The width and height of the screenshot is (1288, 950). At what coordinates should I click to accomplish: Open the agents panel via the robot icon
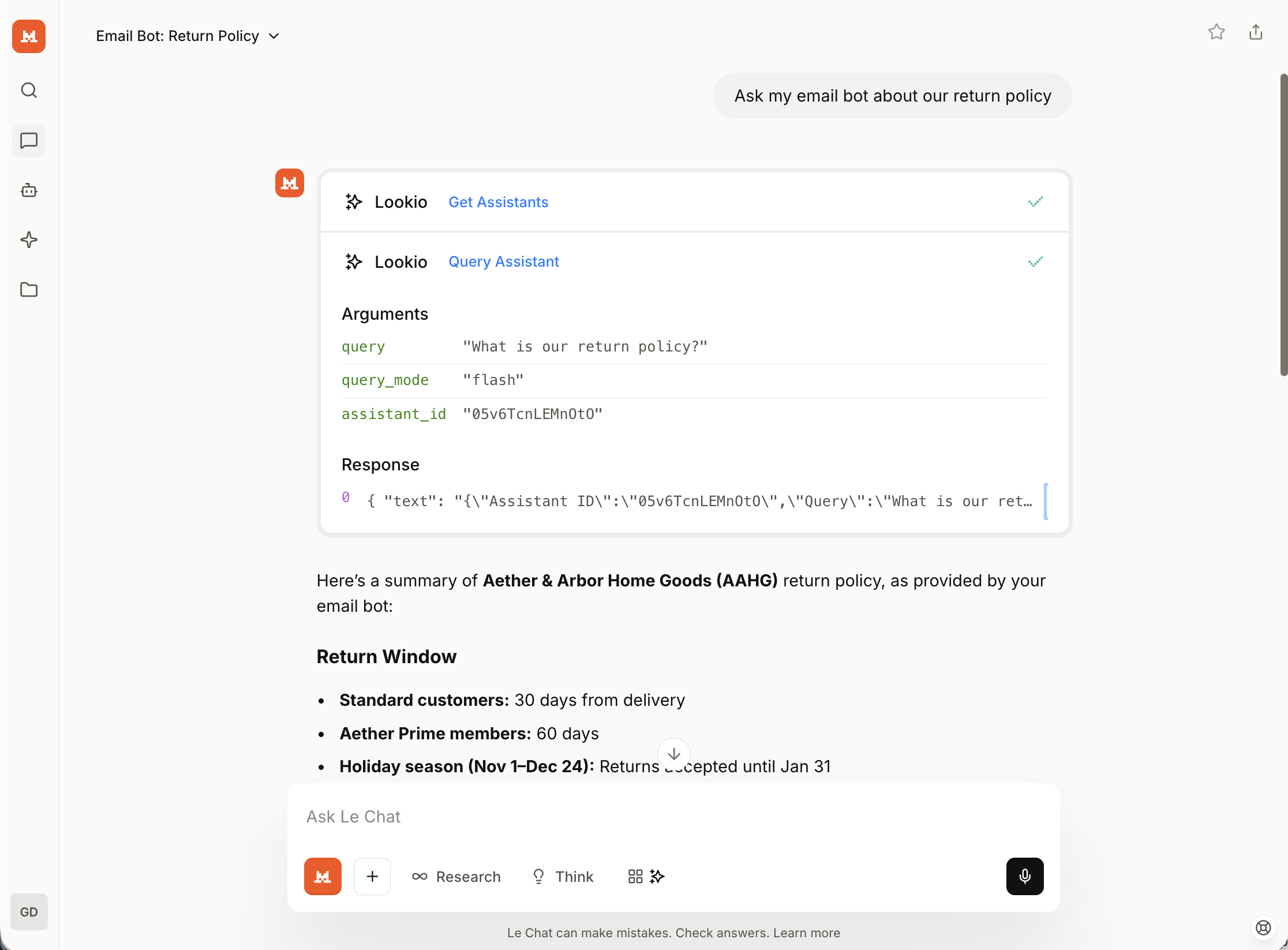point(28,190)
